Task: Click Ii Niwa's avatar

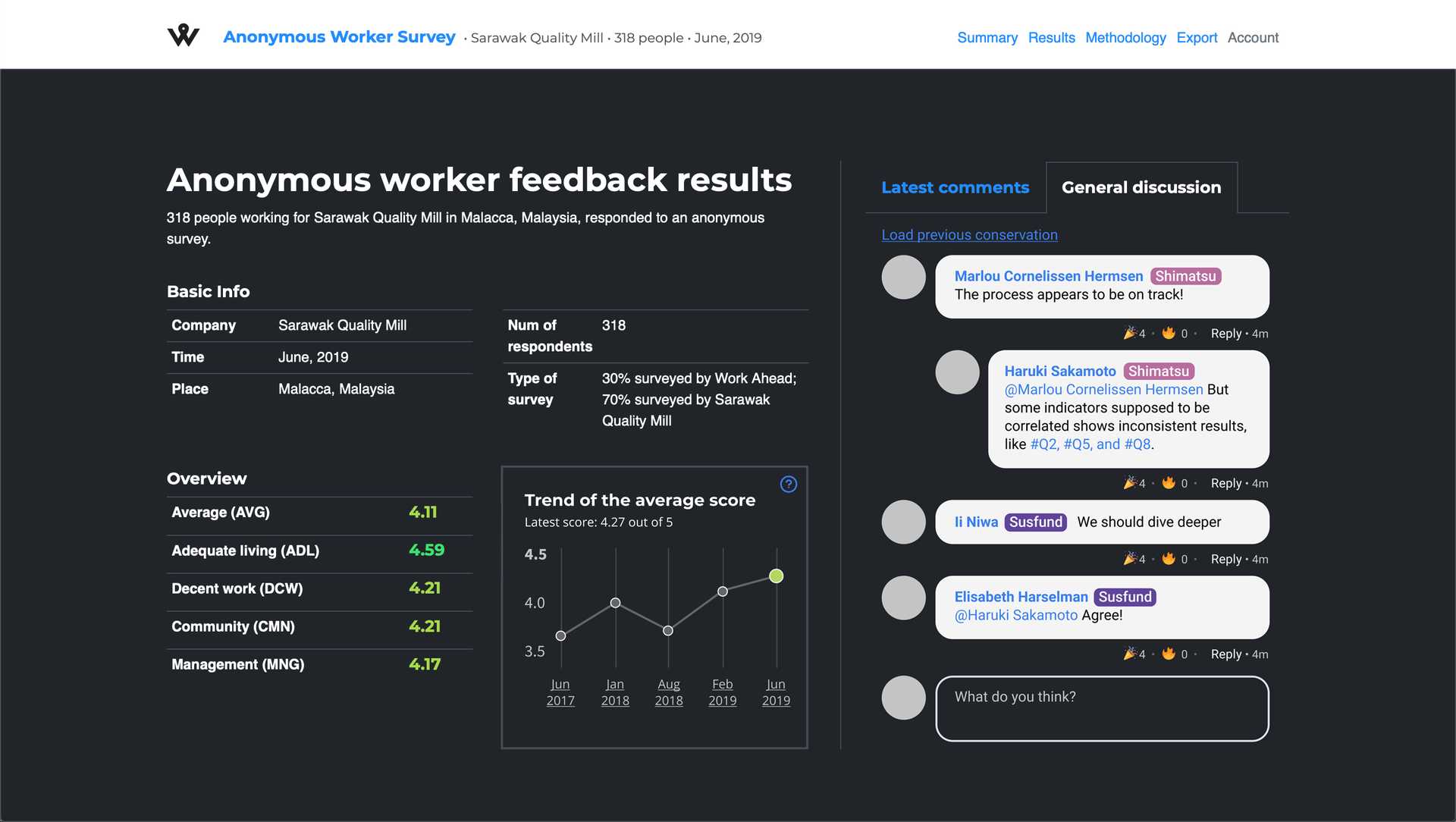Action: [903, 522]
